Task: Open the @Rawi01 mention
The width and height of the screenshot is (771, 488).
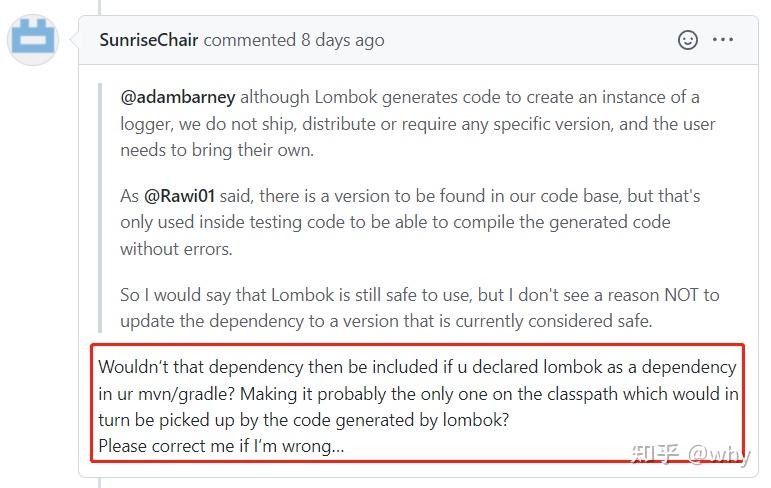Action: tap(180, 196)
